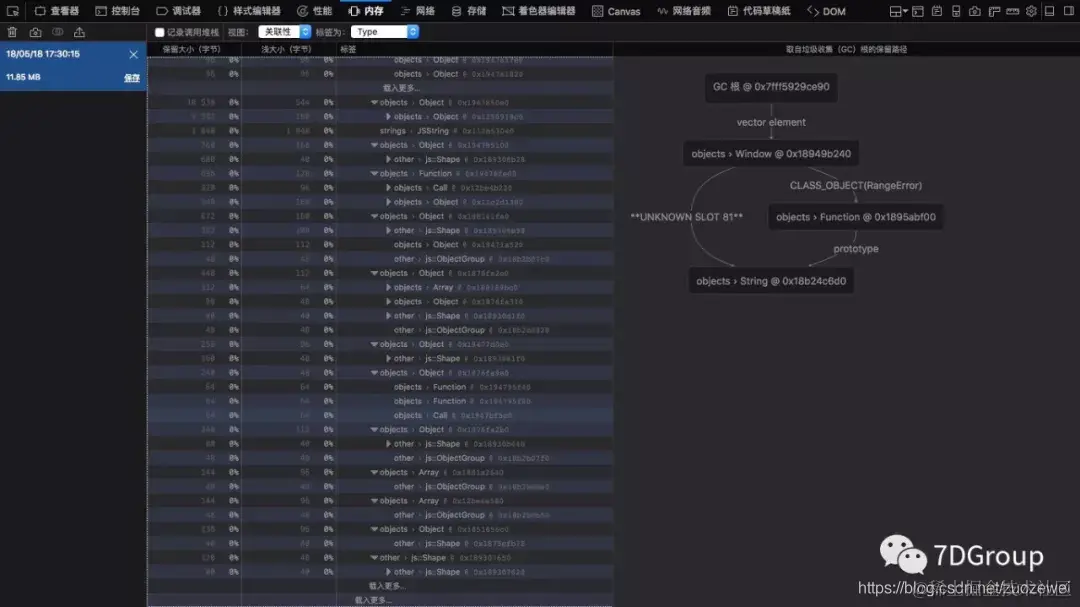The width and height of the screenshot is (1080, 607).
Task: Expand the objects › Call row arrow
Action: pyautogui.click(x=388, y=188)
